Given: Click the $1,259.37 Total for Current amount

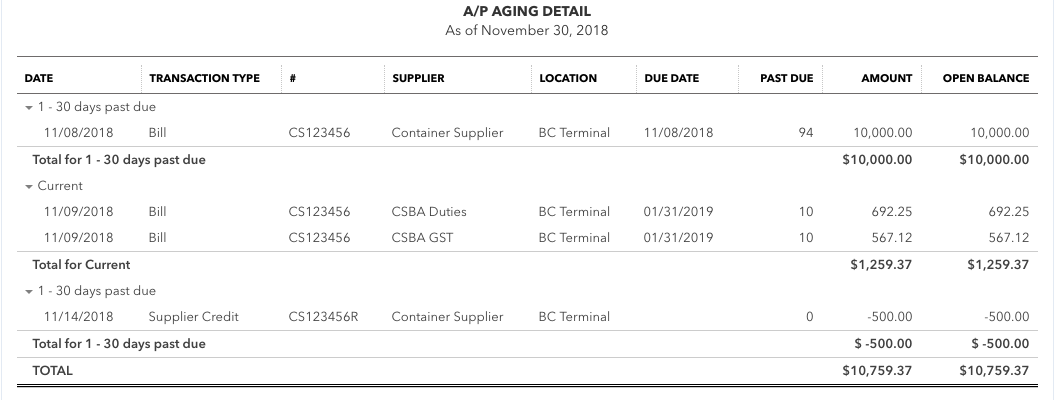Looking at the screenshot, I should click(881, 264).
